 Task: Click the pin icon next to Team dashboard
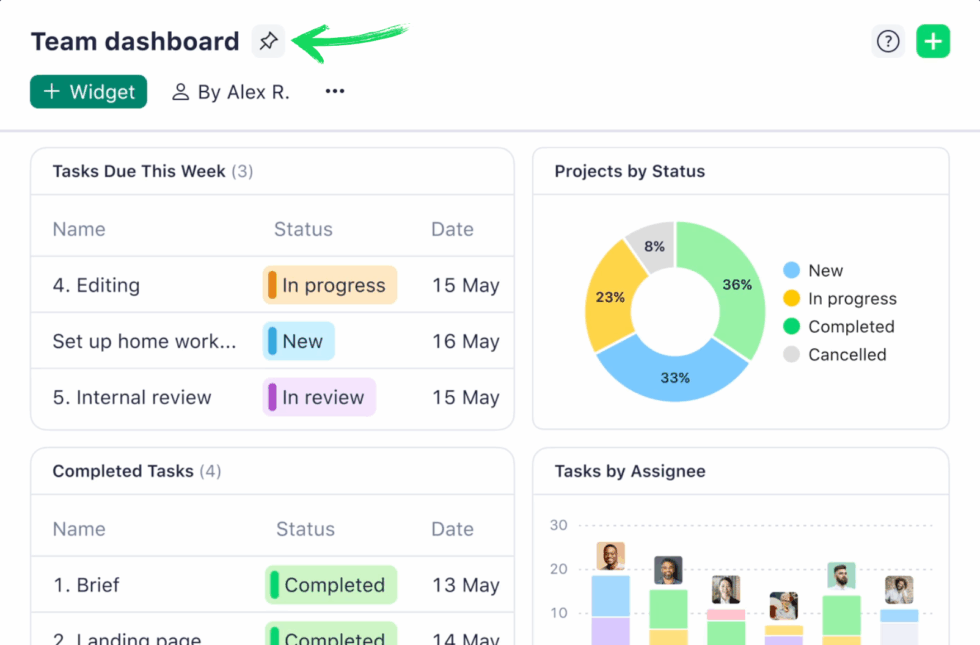pyautogui.click(x=268, y=41)
